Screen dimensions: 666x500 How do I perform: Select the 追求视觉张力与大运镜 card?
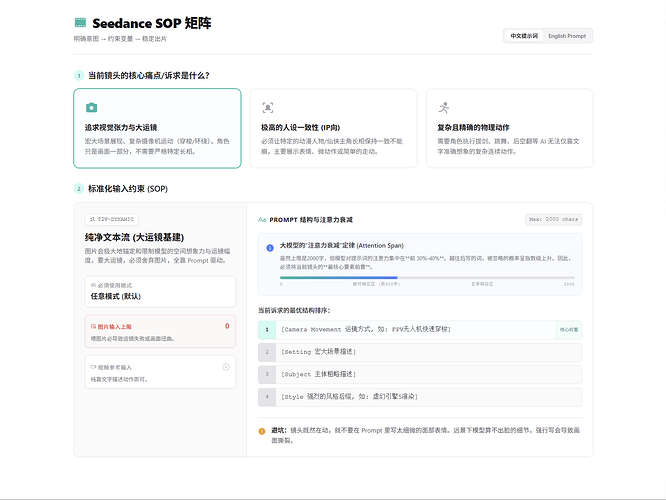coord(158,128)
